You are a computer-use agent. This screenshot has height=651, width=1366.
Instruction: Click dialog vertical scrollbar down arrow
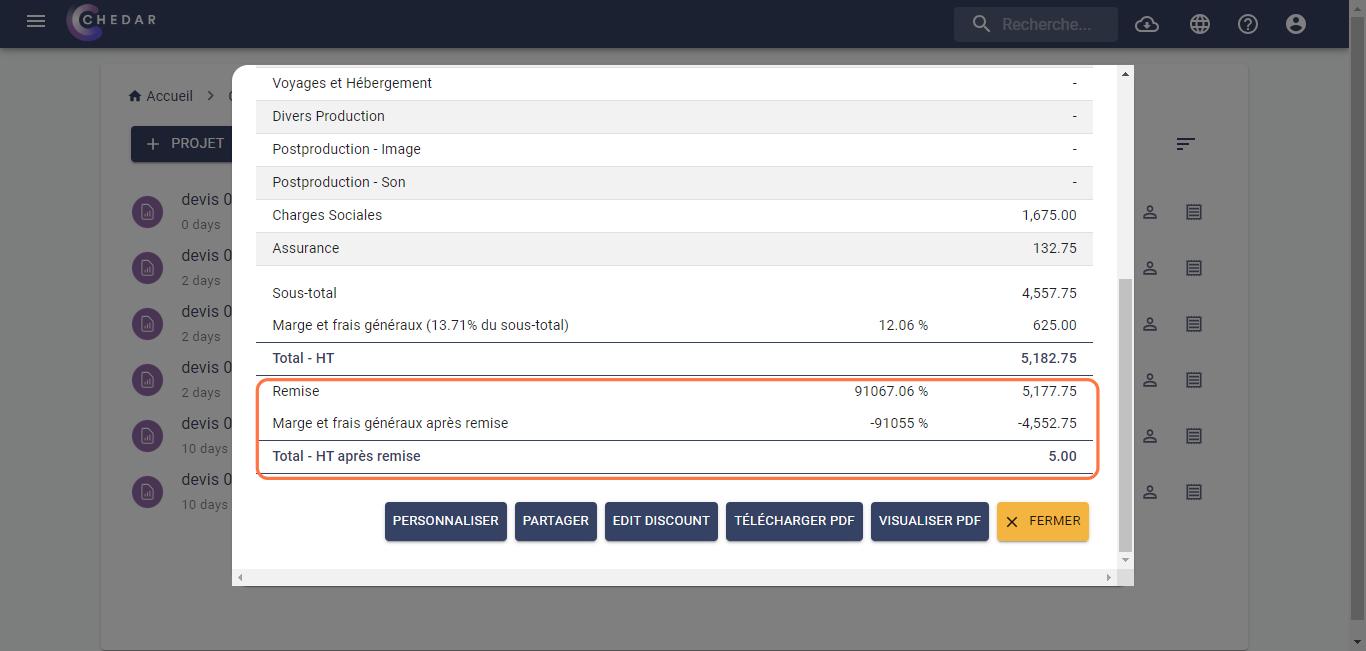(1125, 560)
